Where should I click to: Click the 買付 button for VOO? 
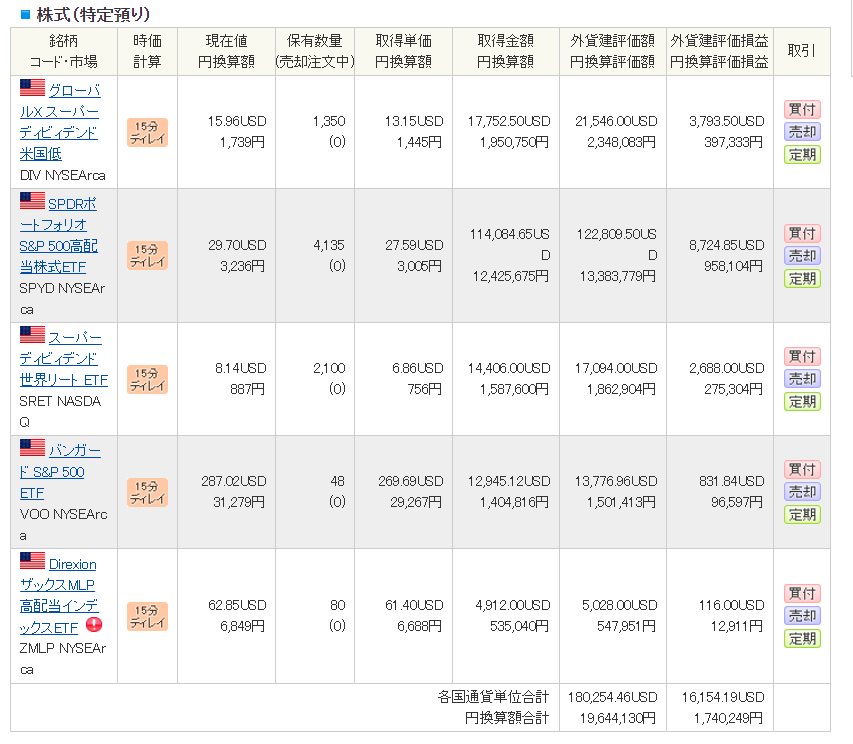[x=802, y=469]
